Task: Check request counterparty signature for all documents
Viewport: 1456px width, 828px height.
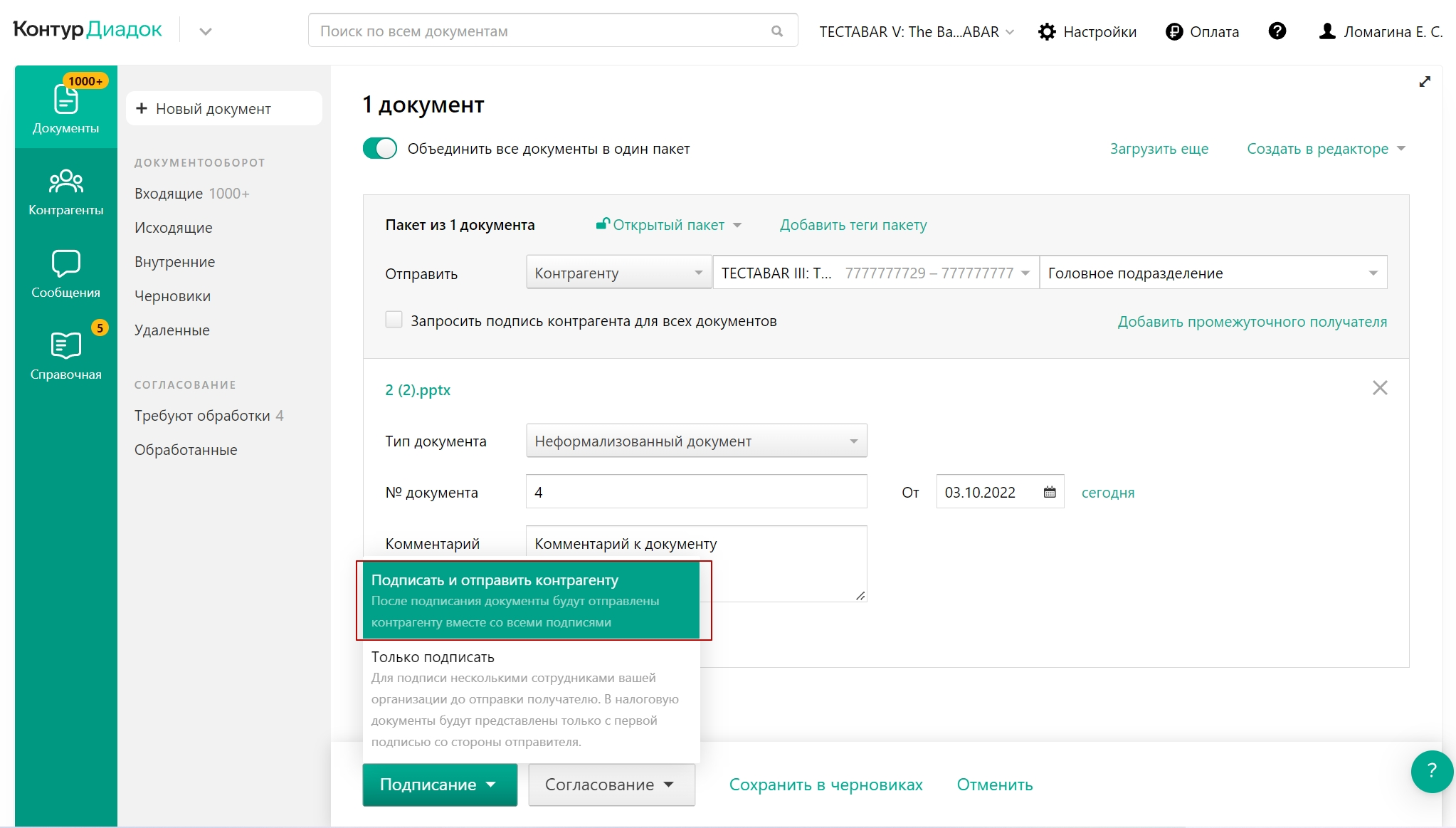Action: tap(394, 320)
